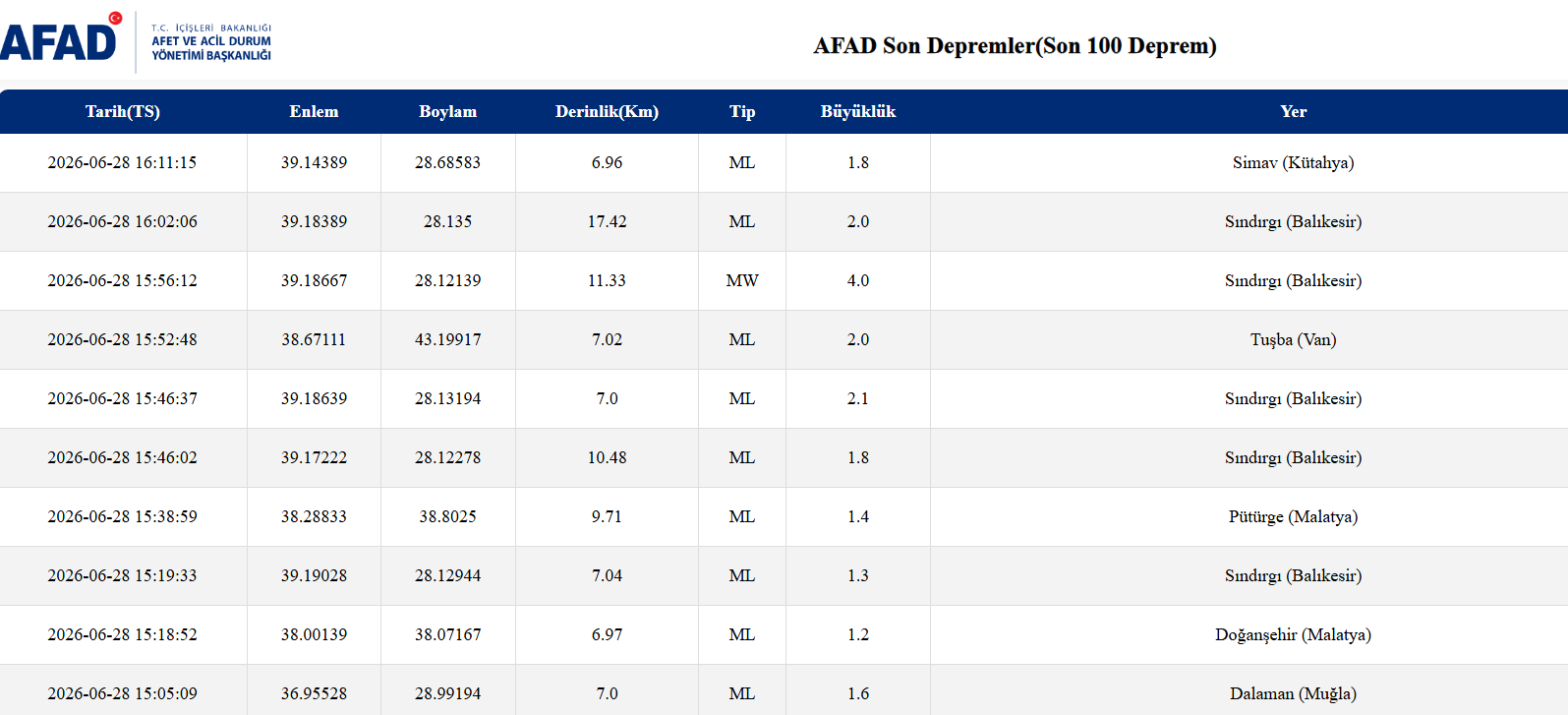Click the longitude 28.99194

coord(448,693)
